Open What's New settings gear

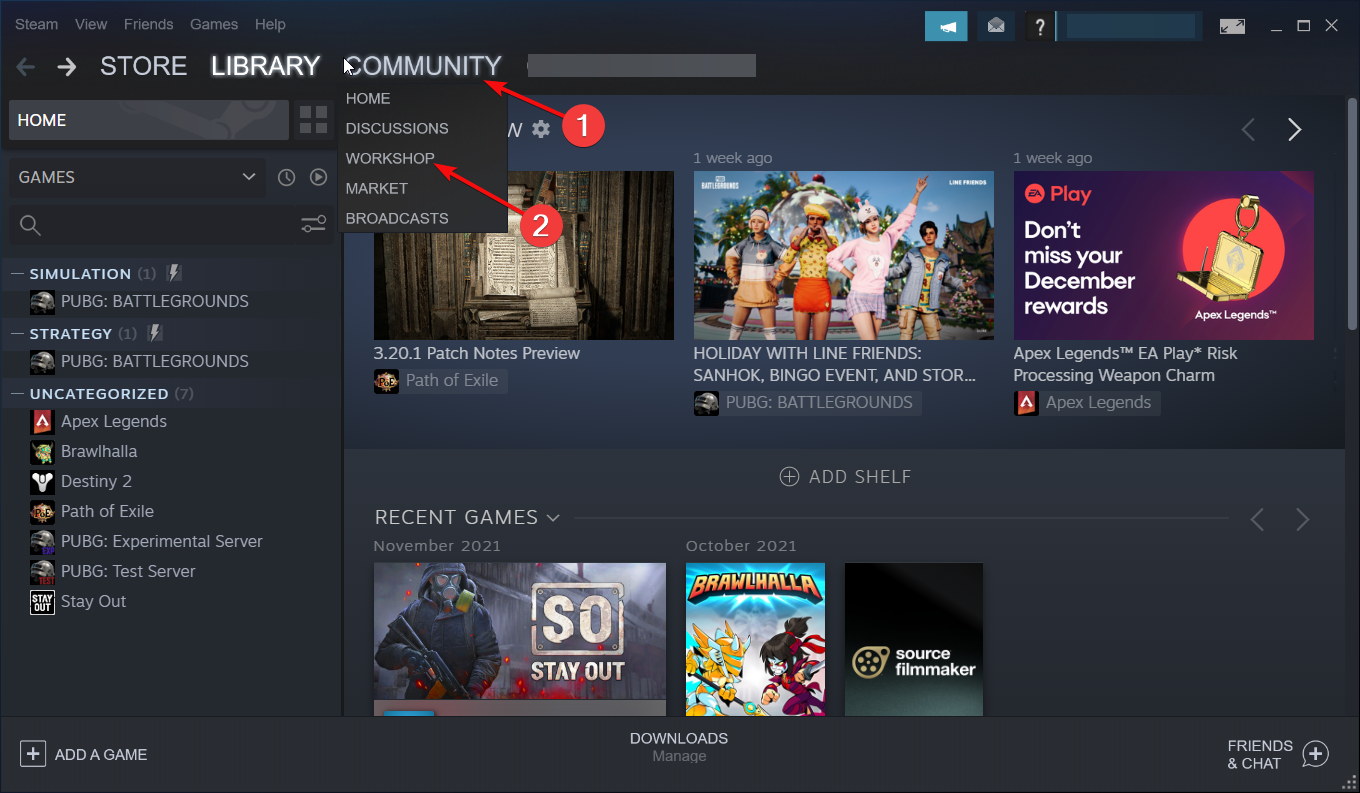541,129
